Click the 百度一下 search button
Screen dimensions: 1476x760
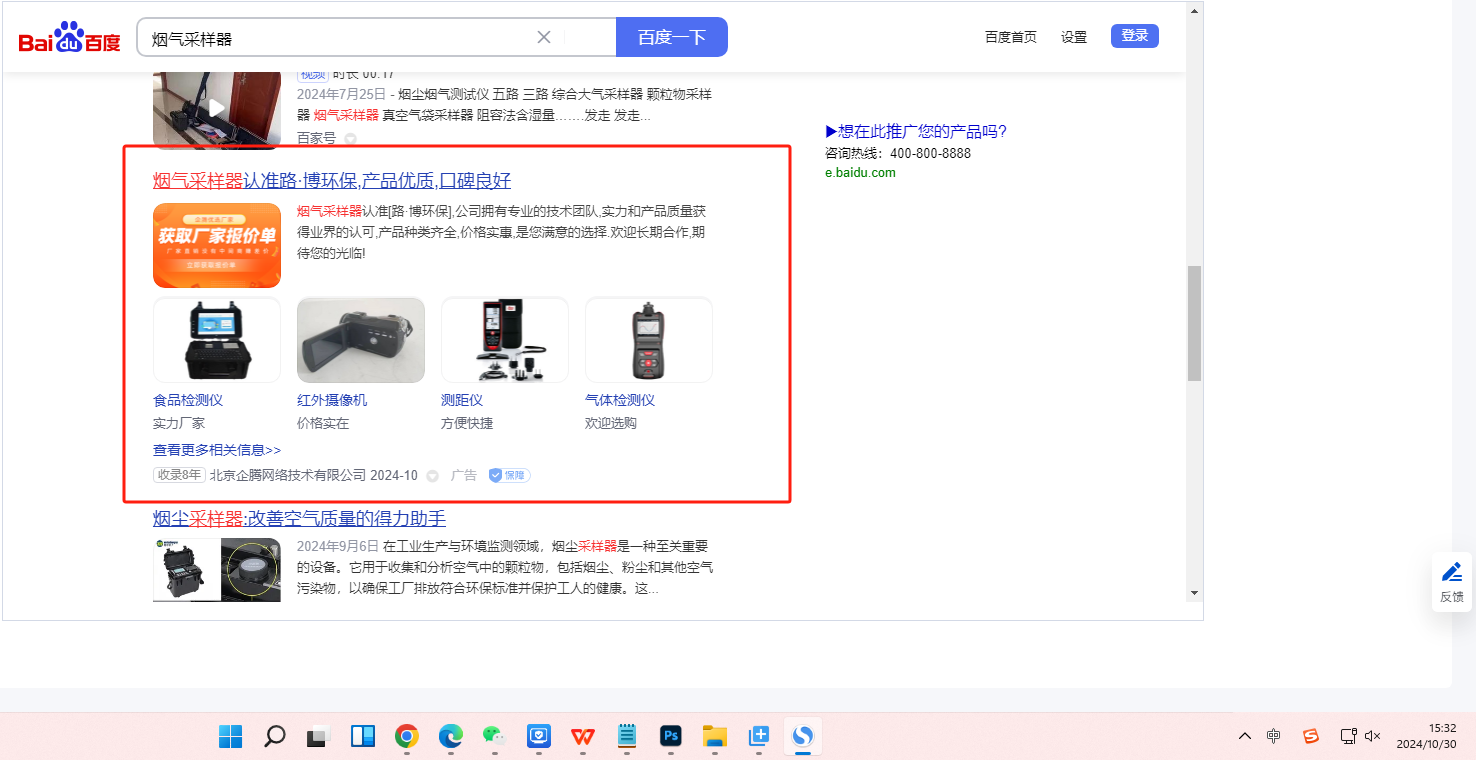click(672, 37)
